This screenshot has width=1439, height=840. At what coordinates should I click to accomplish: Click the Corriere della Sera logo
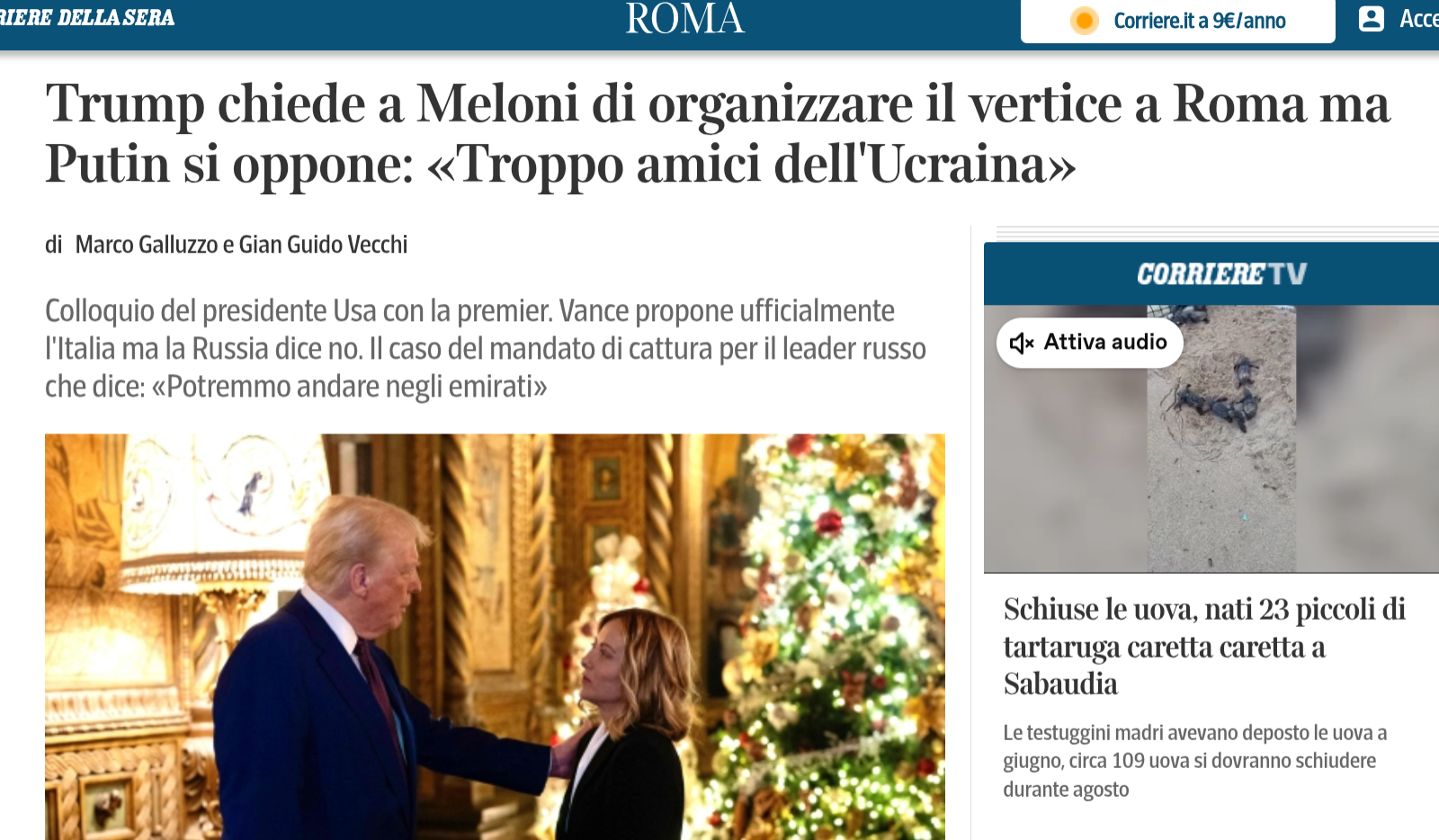87,18
